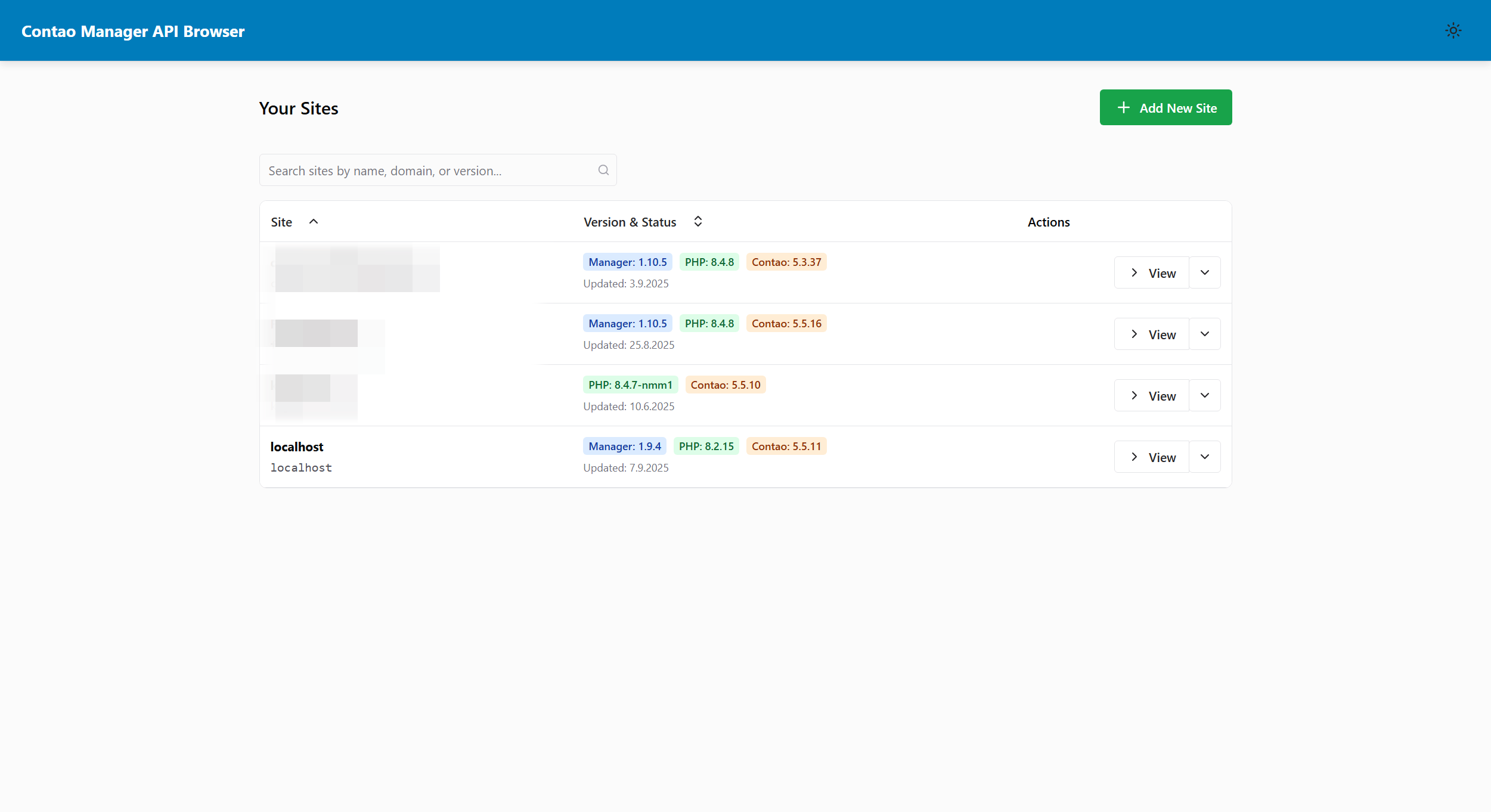The height and width of the screenshot is (812, 1491).
Task: Click the chevron-right icon in the Contao 5.5.16 row View button
Action: click(1134, 334)
